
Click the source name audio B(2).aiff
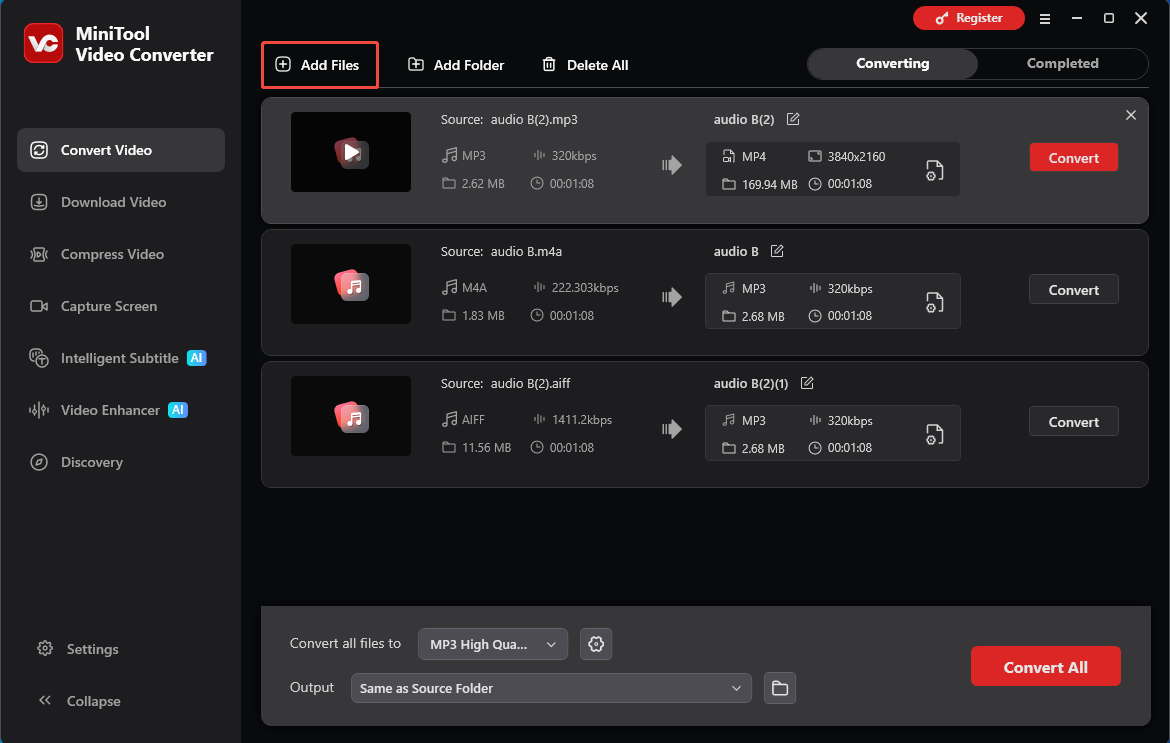[x=531, y=383]
